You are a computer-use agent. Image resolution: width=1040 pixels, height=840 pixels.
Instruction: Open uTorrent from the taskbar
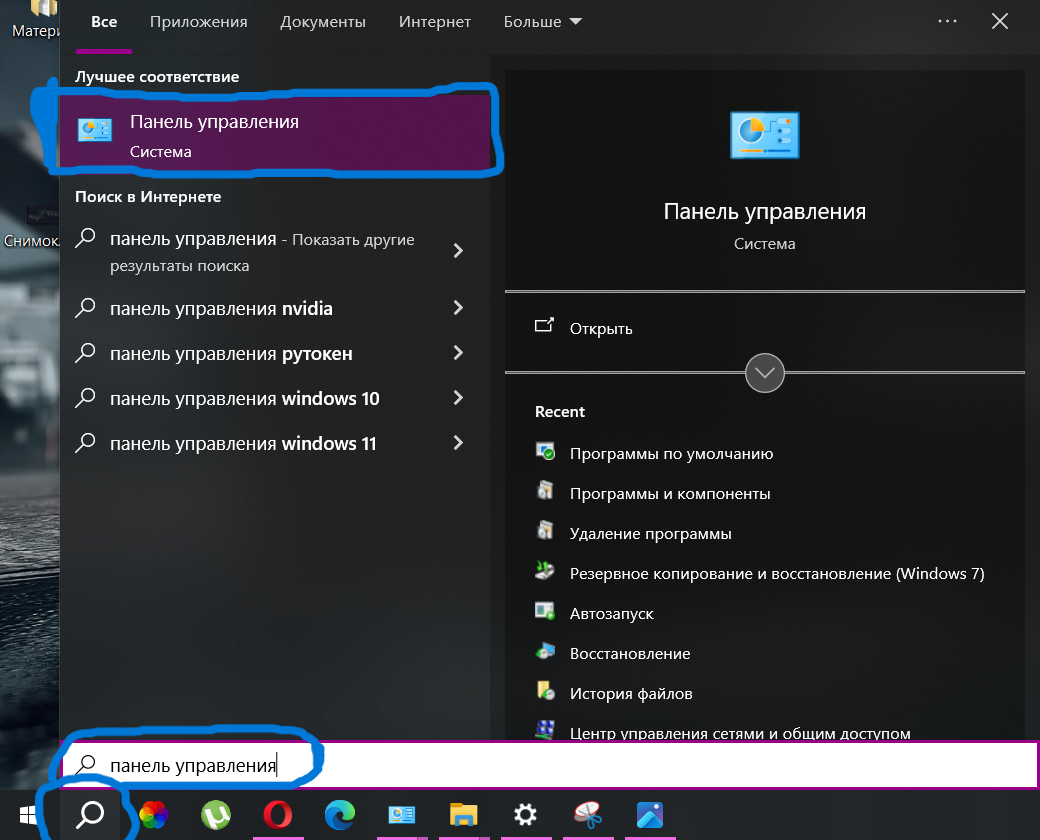(216, 815)
